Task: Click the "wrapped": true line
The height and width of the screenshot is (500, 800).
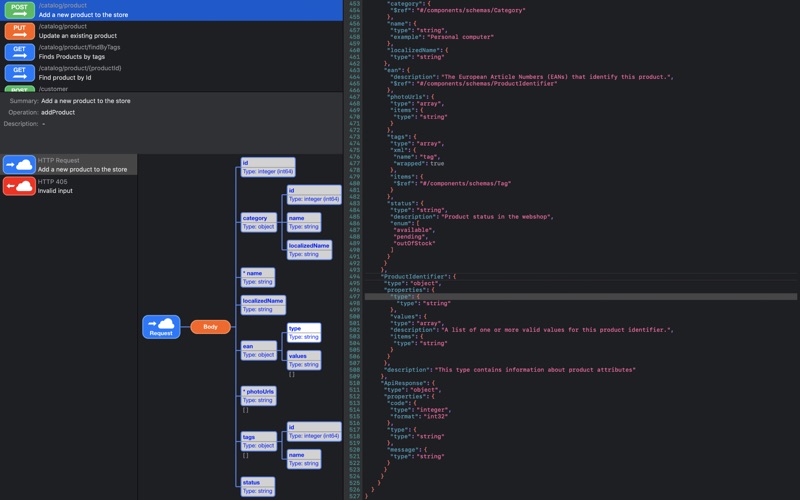Action: pos(419,163)
